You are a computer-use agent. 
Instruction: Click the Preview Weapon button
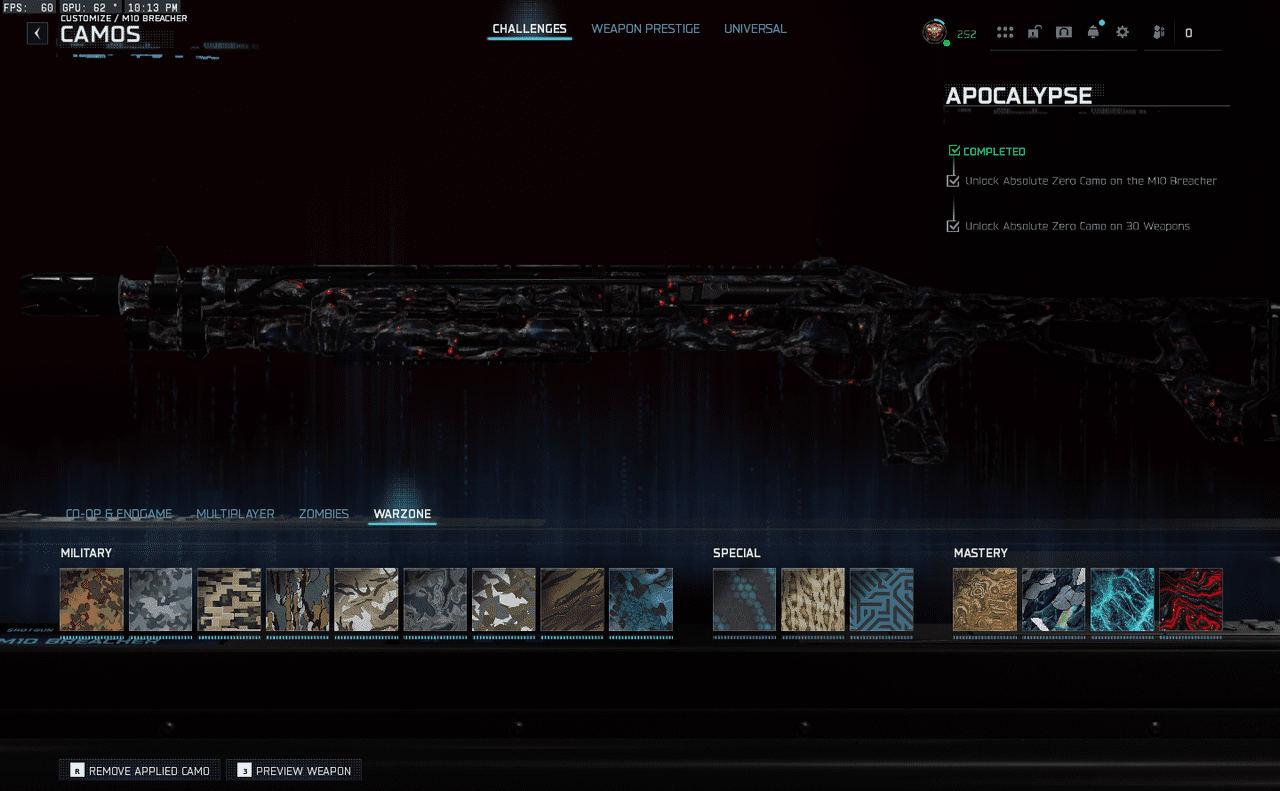click(294, 770)
